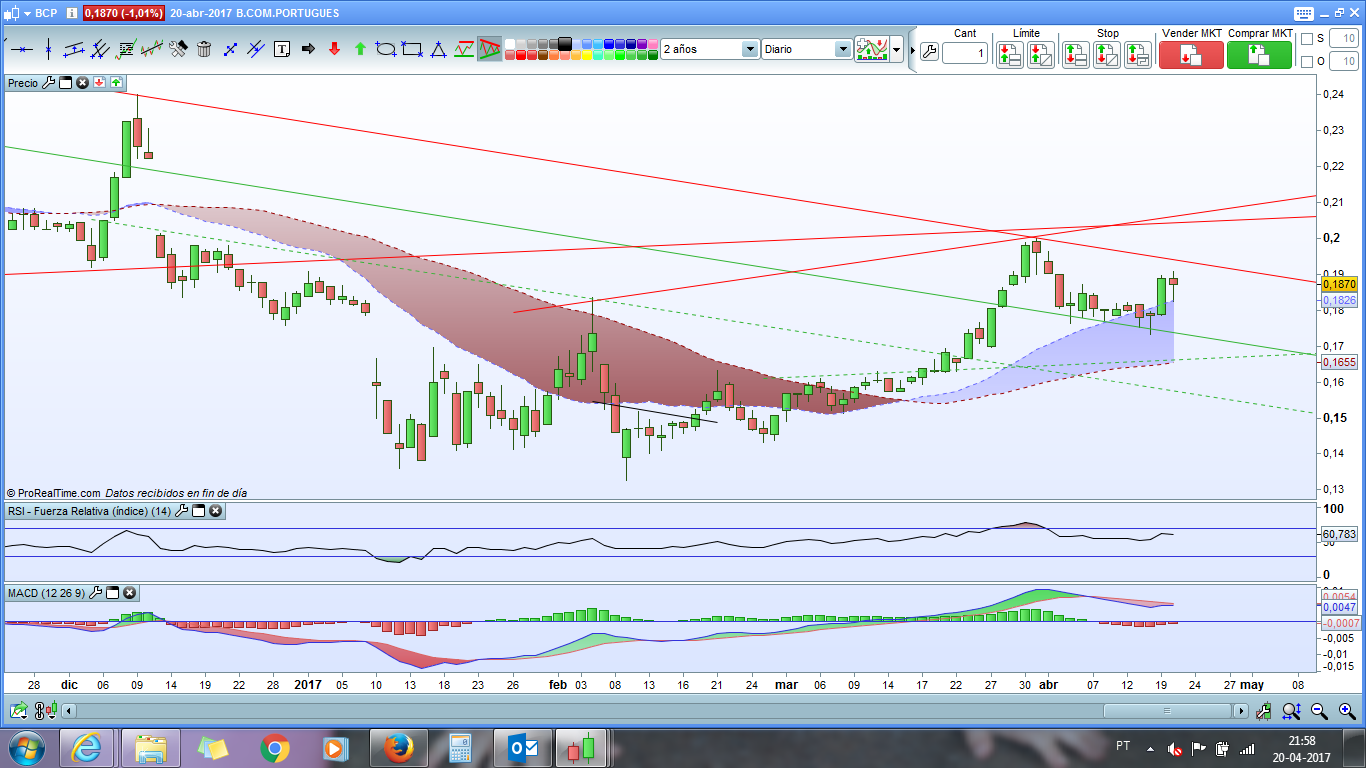Select the trash can delete-objects tool
Image resolution: width=1366 pixels, height=768 pixels.
click(x=204, y=48)
